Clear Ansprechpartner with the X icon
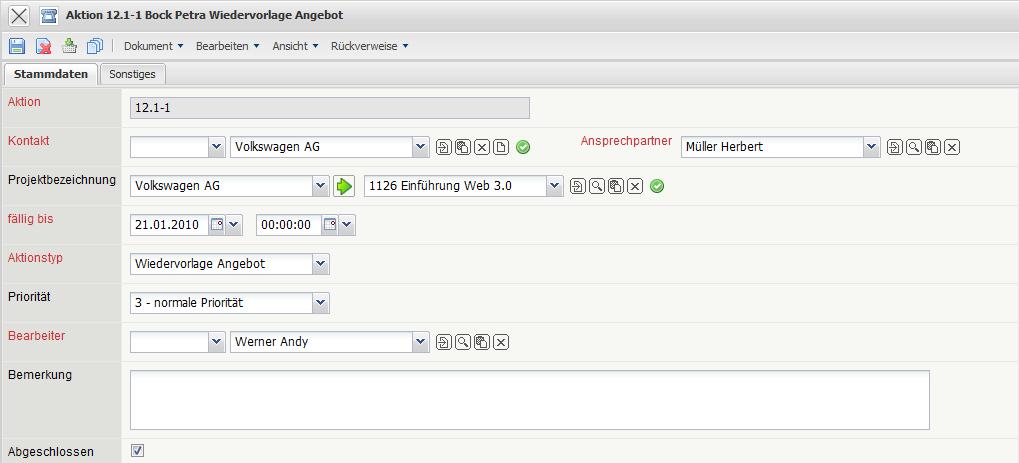This screenshot has width=1019, height=463. point(952,148)
